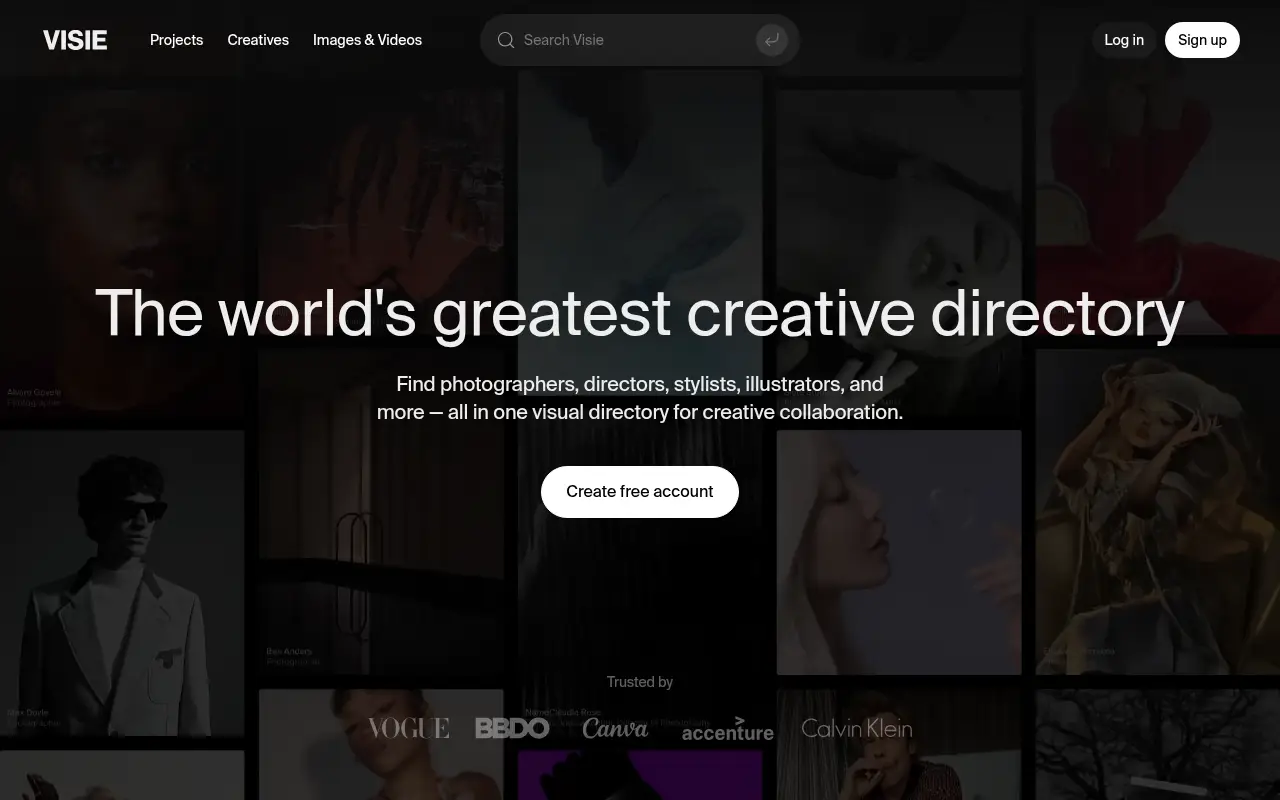Screen dimensions: 1280x800
Task: Click the "Max Doyle" caption
Action: click(x=28, y=713)
